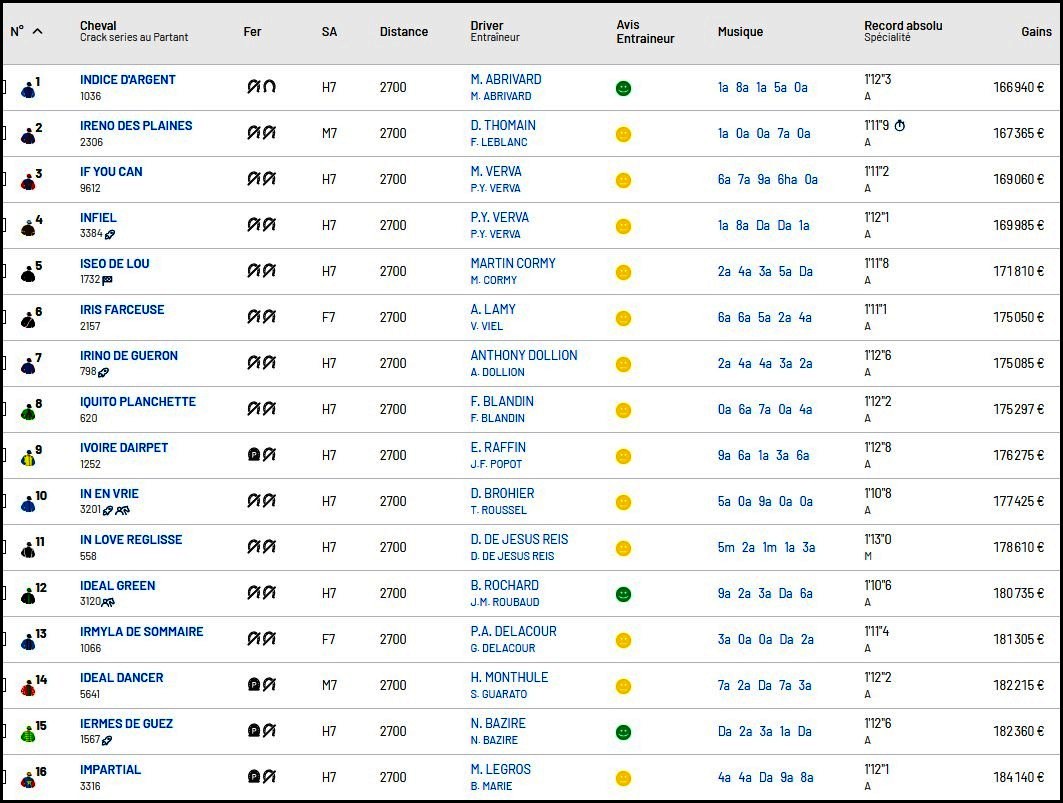The image size is (1063, 803).
Task: Click the green jockey silk for horse 15
Action: (28, 733)
